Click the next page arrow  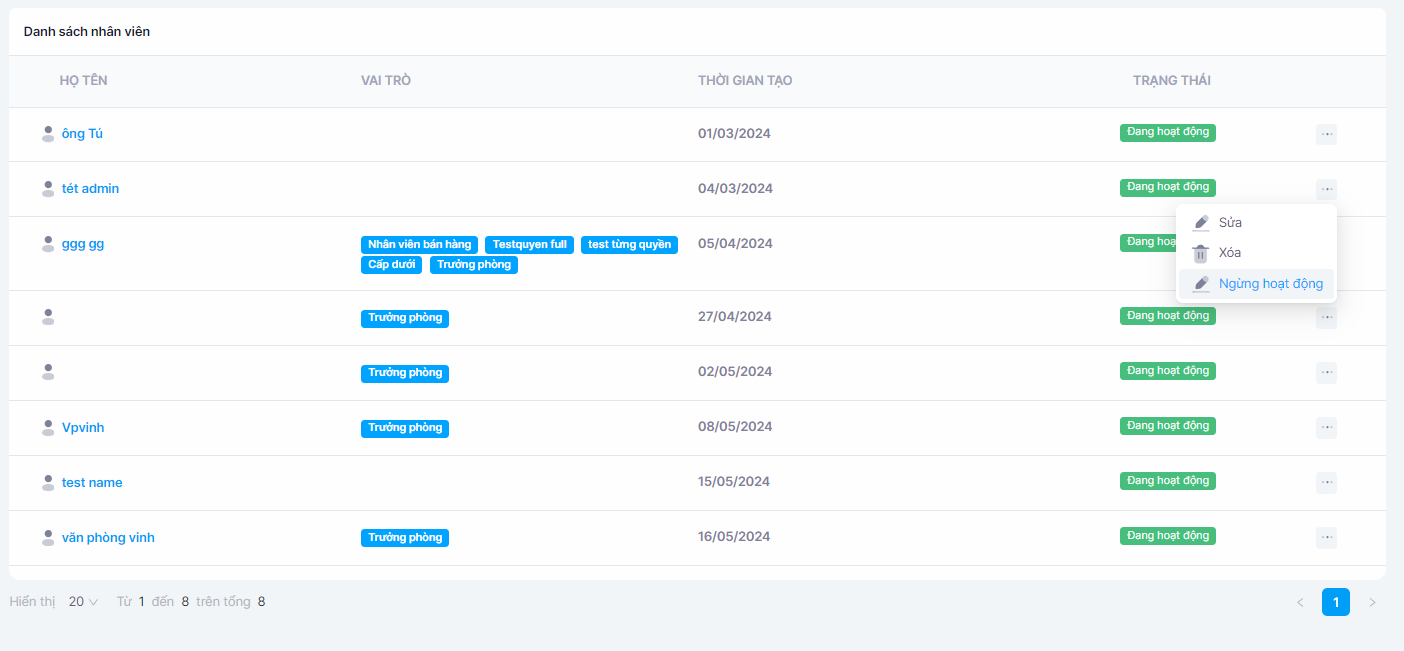point(1372,602)
